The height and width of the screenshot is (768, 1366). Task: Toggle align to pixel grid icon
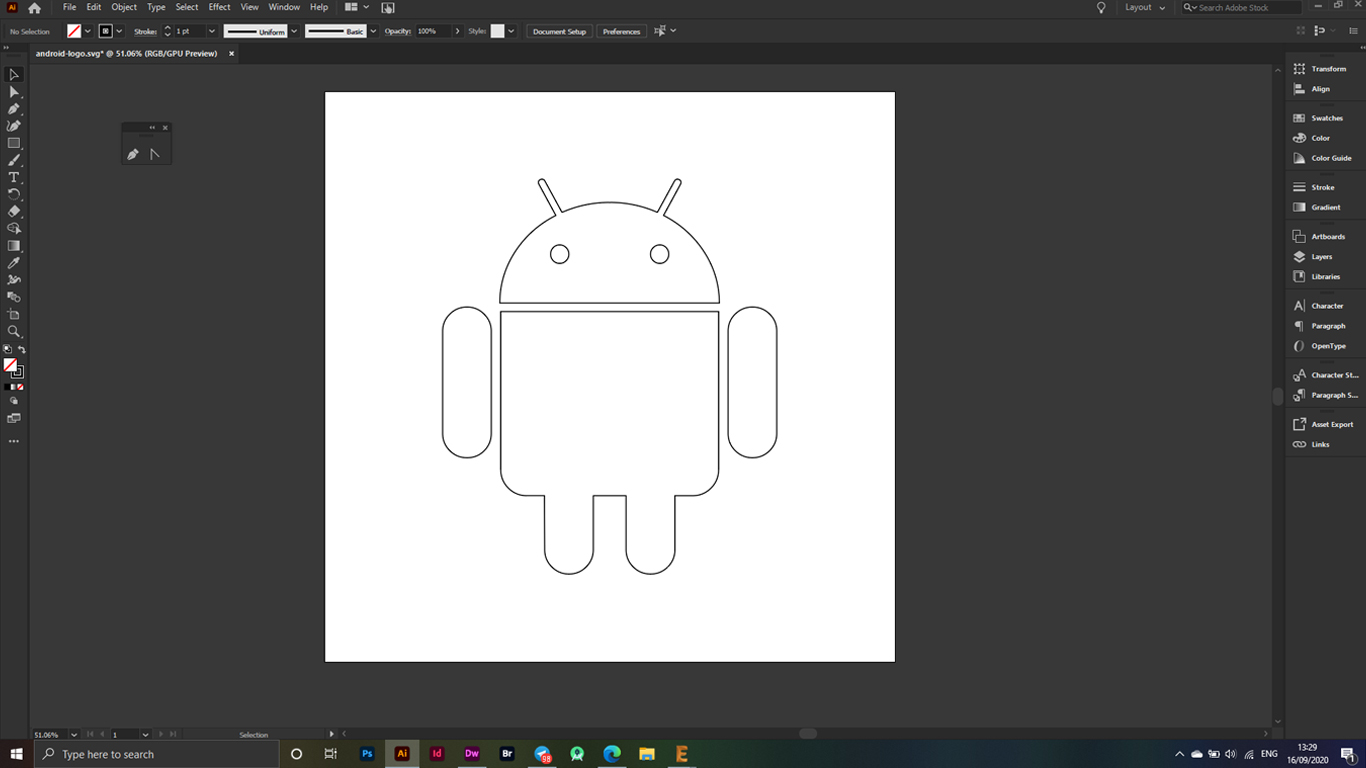1299,32
